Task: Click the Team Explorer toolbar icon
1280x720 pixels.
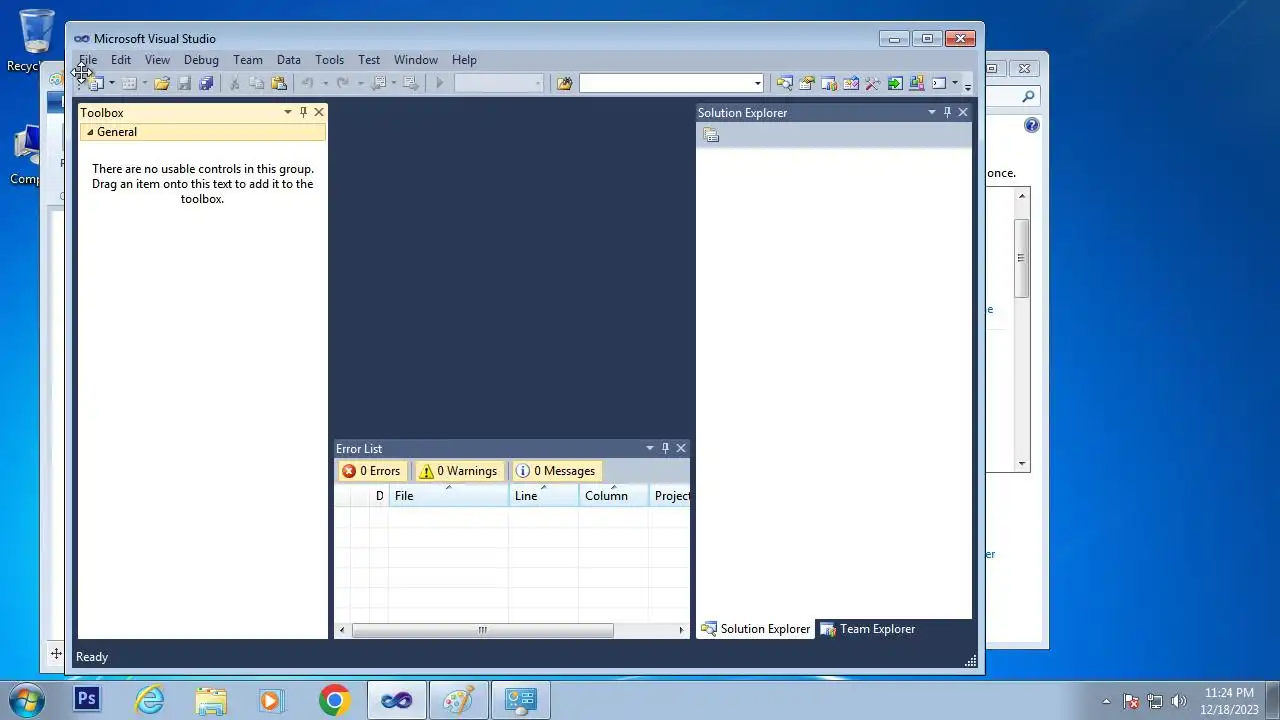Action: pos(917,84)
